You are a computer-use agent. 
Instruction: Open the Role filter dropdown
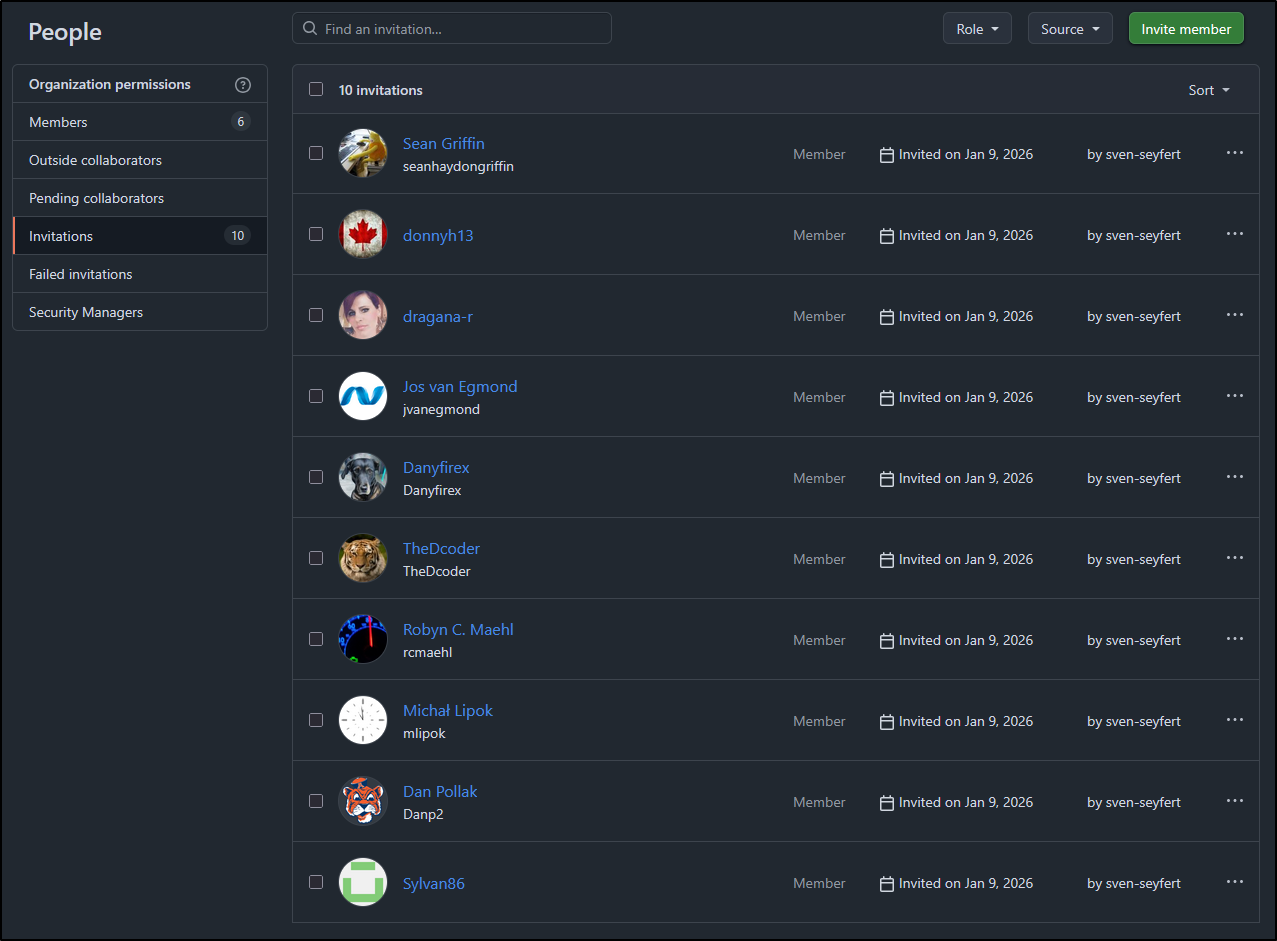[x=977, y=27]
